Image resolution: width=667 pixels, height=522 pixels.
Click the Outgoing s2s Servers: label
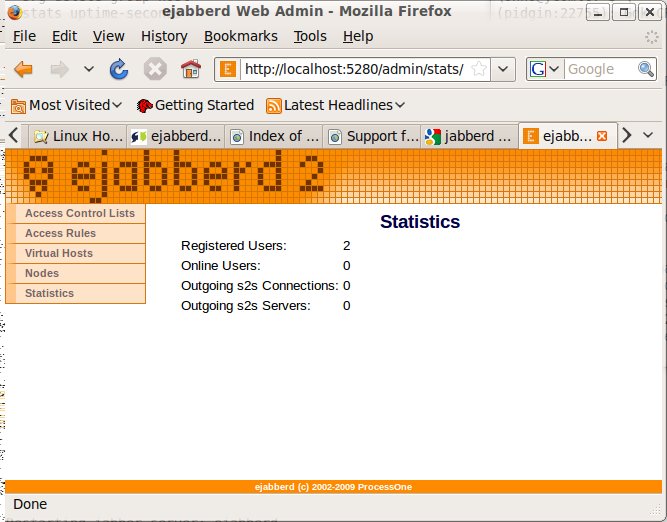point(245,306)
